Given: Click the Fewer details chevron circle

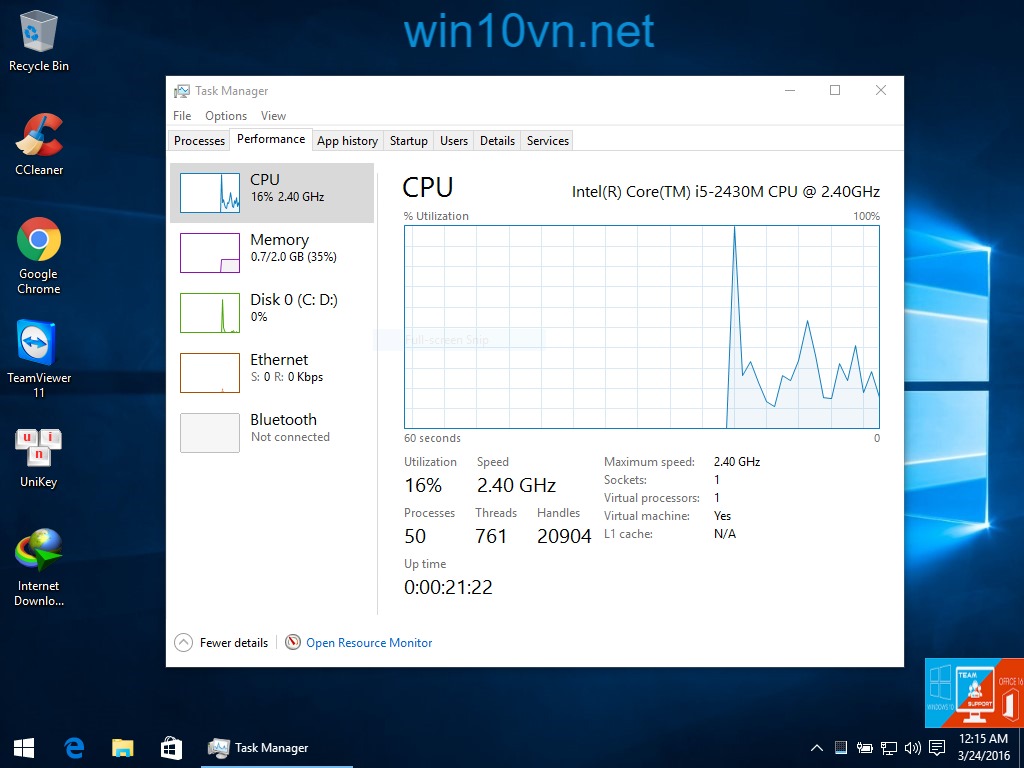Looking at the screenshot, I should [184, 642].
